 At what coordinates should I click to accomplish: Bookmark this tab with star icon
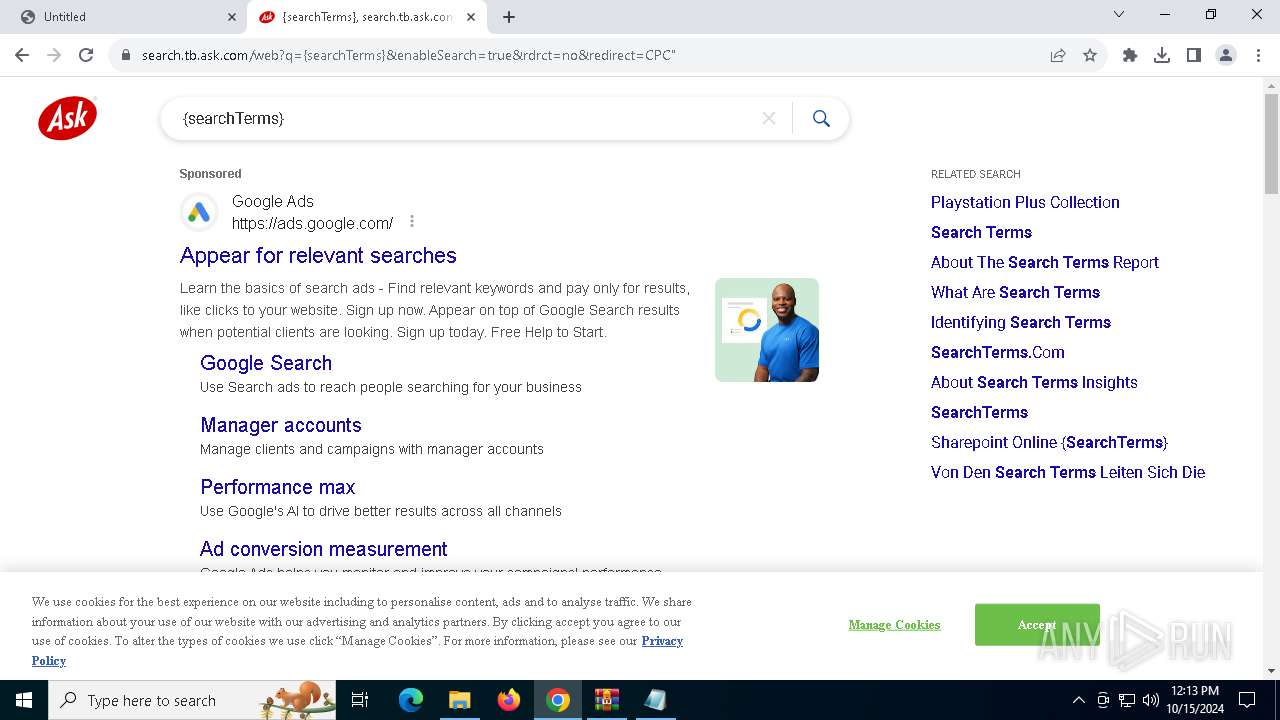pos(1090,55)
